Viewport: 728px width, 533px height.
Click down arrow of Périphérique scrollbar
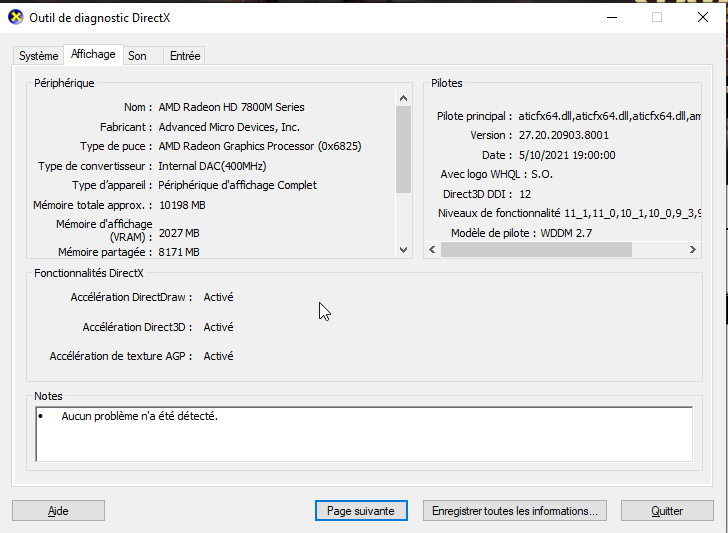(x=403, y=250)
